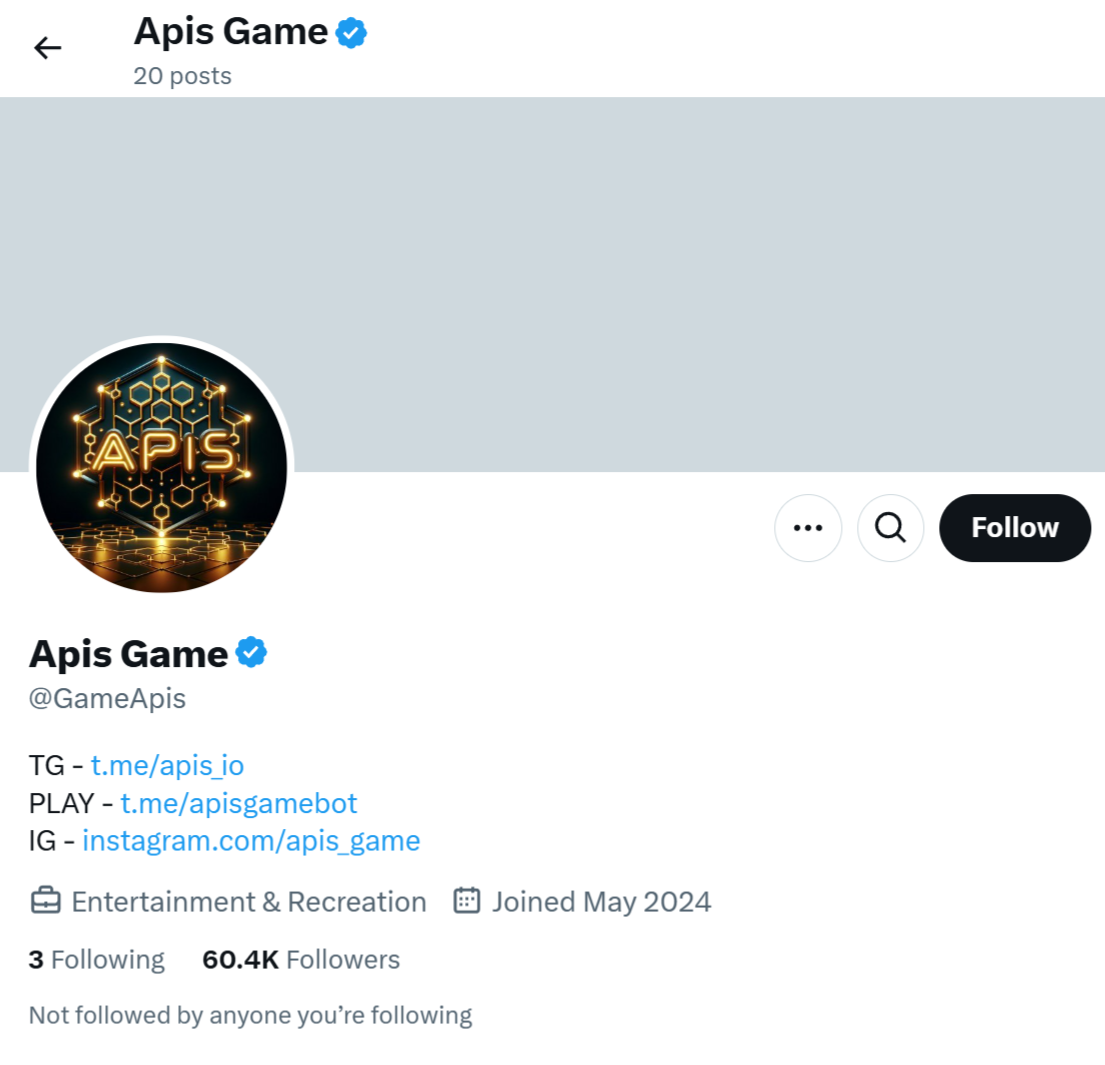Click the Not followed by anyone text
The width and height of the screenshot is (1105, 1065).
tap(250, 1014)
